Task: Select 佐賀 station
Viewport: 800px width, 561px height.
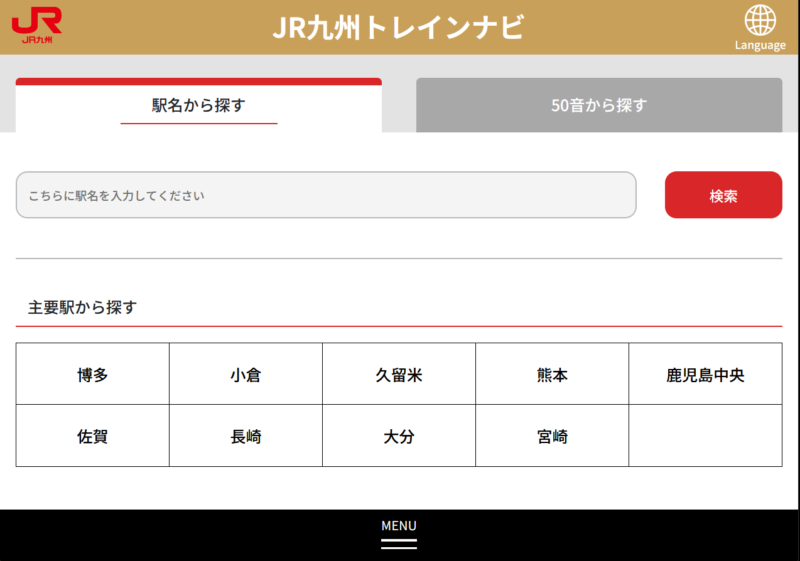Action: tap(93, 436)
